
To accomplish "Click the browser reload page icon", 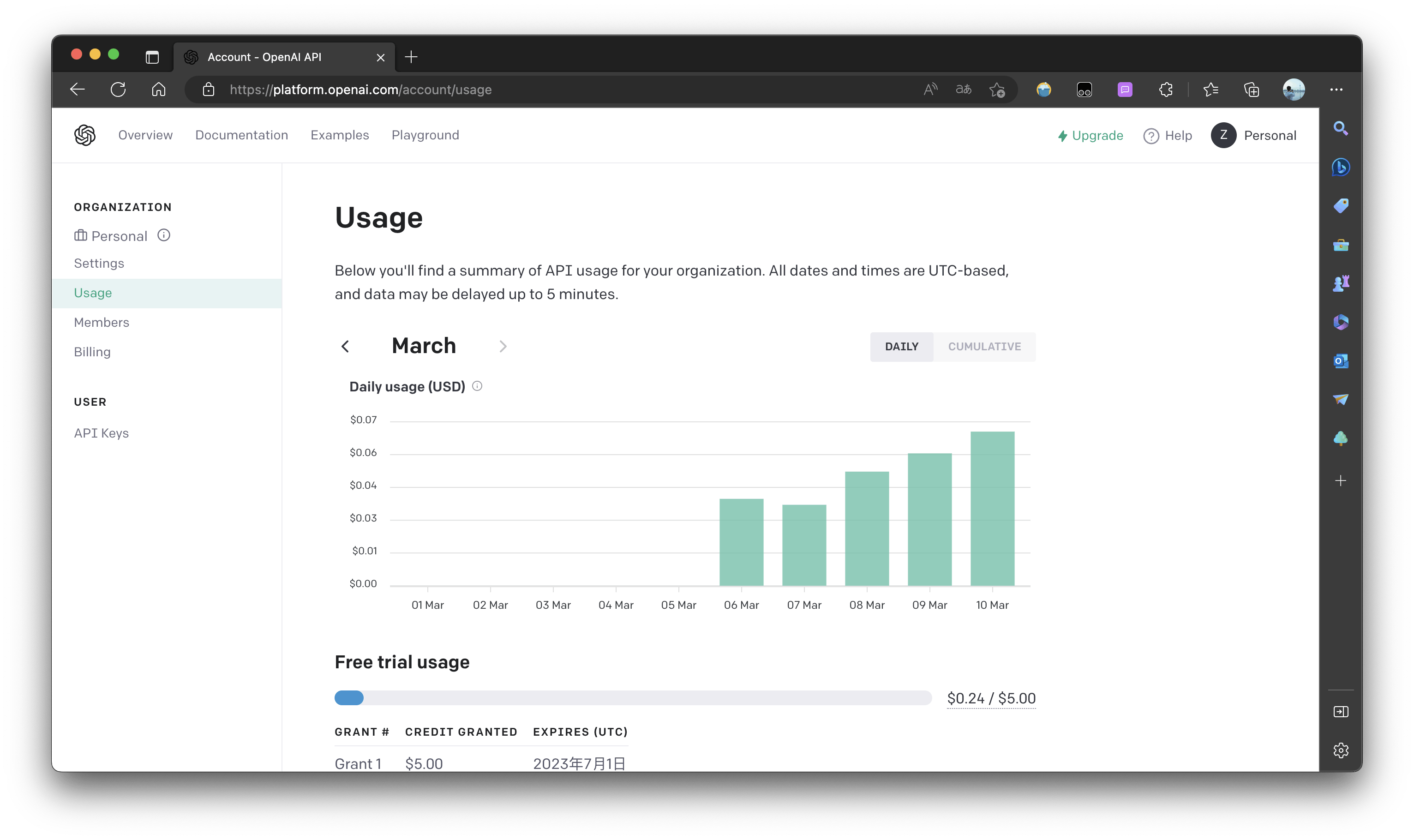I will 118,90.
